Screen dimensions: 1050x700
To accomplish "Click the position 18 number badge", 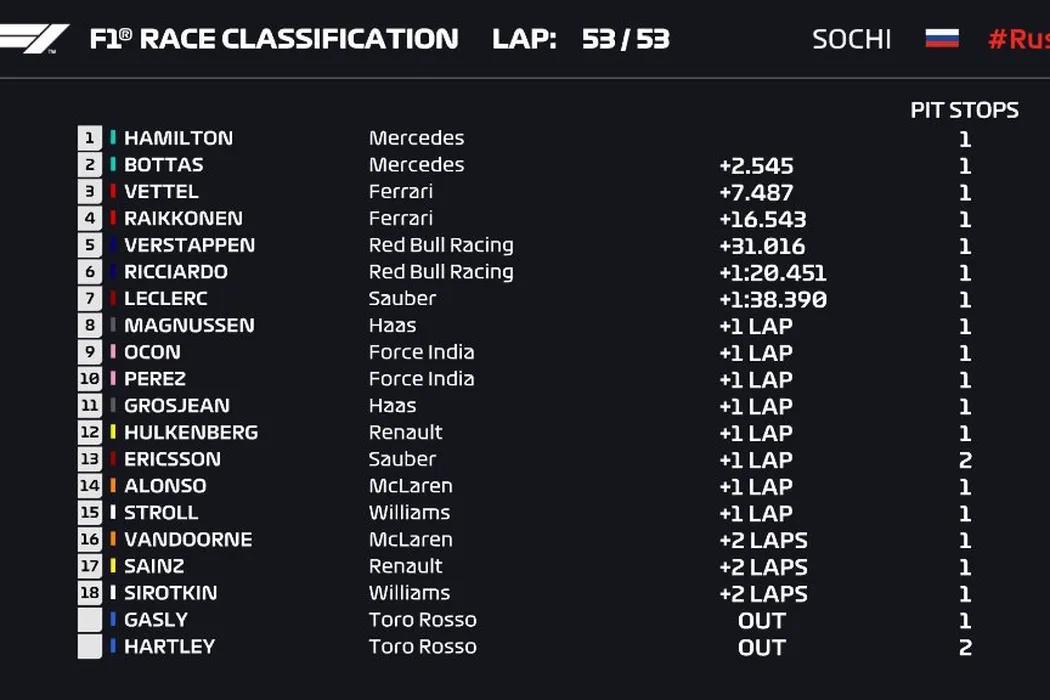I will pyautogui.click(x=90, y=593).
